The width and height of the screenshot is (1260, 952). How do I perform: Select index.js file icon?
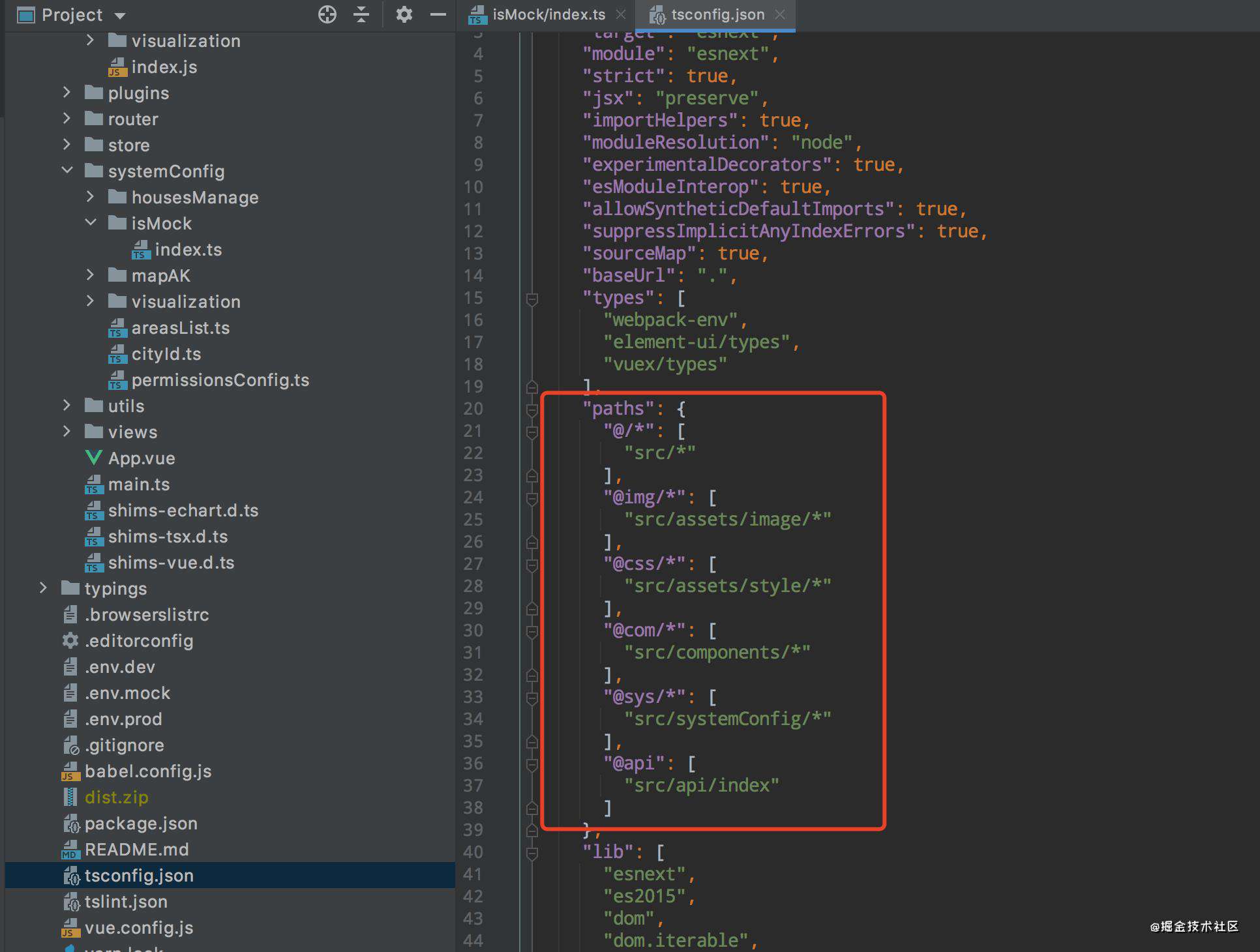117,67
